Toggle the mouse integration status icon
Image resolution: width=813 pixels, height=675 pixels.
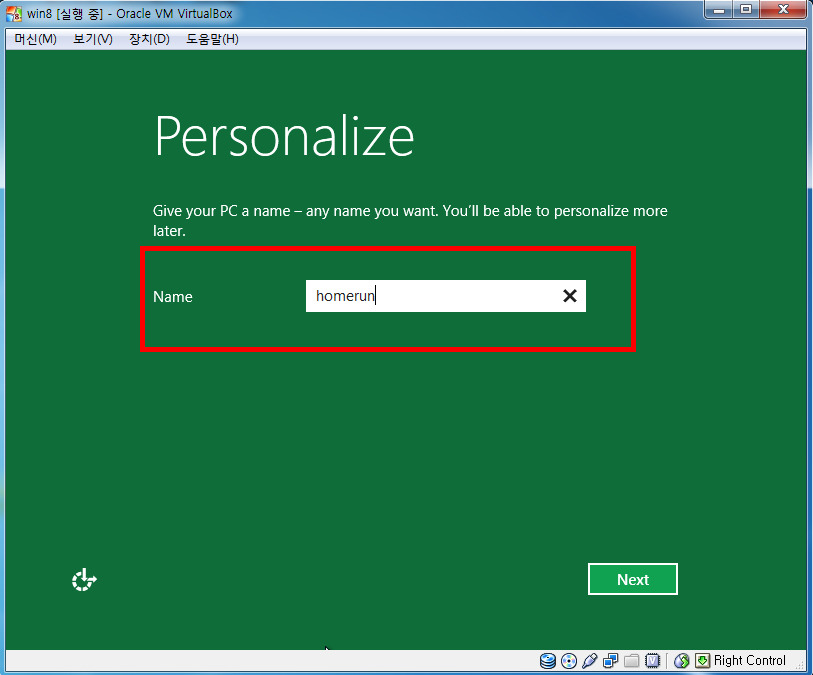click(x=682, y=661)
